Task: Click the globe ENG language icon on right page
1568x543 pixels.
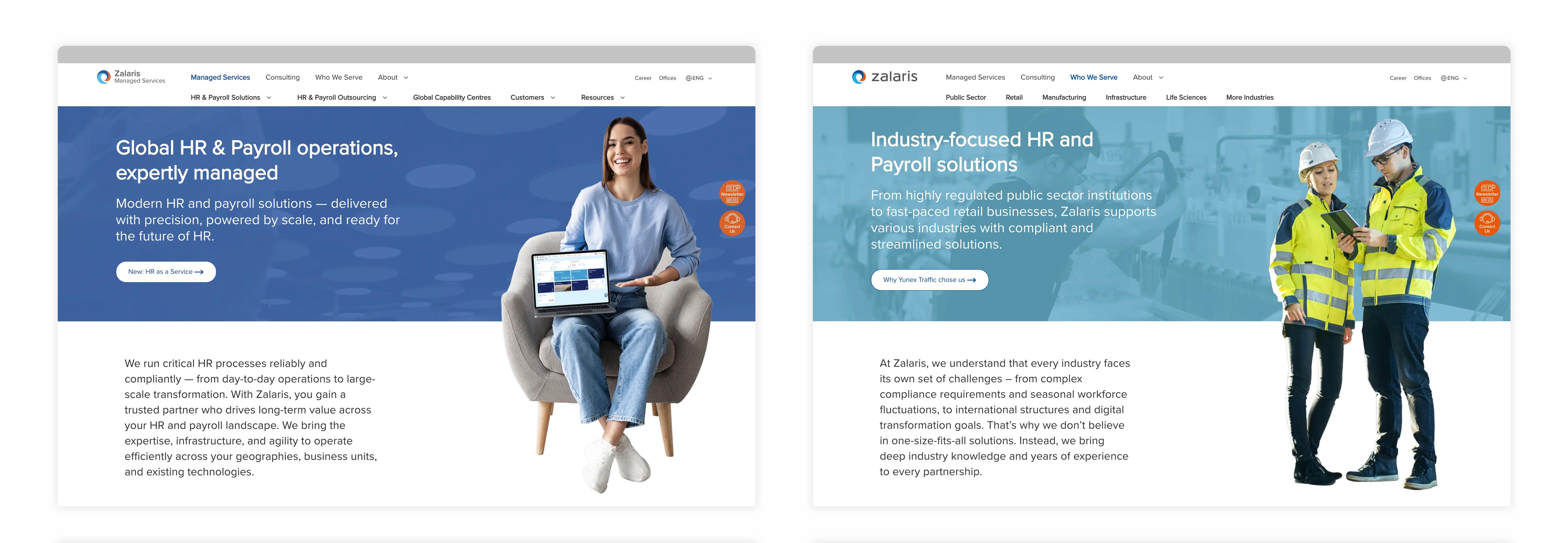Action: (1450, 78)
